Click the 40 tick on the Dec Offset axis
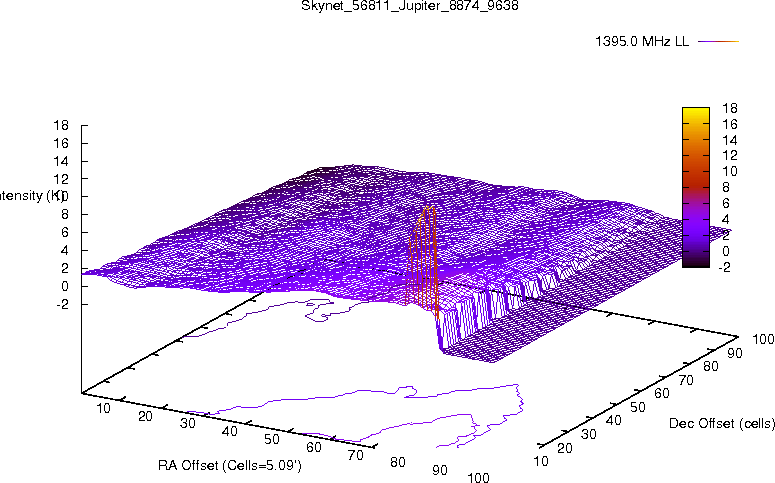The height and width of the screenshot is (483, 775). [x=613, y=421]
